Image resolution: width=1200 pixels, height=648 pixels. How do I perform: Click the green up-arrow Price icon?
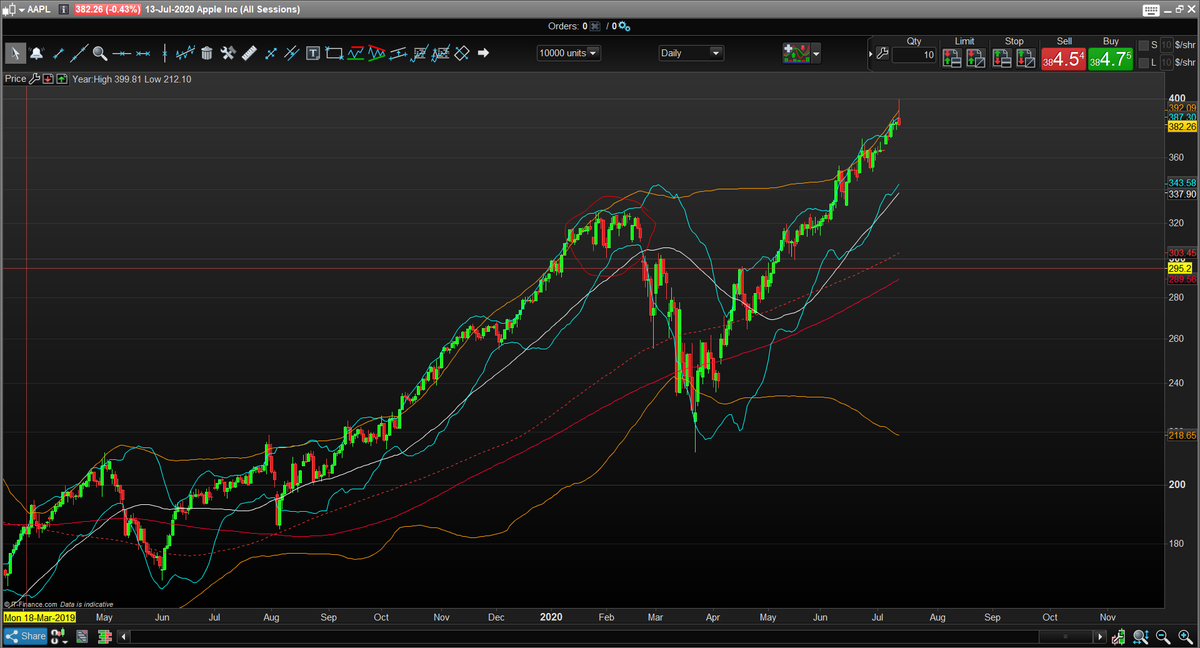tap(62, 79)
